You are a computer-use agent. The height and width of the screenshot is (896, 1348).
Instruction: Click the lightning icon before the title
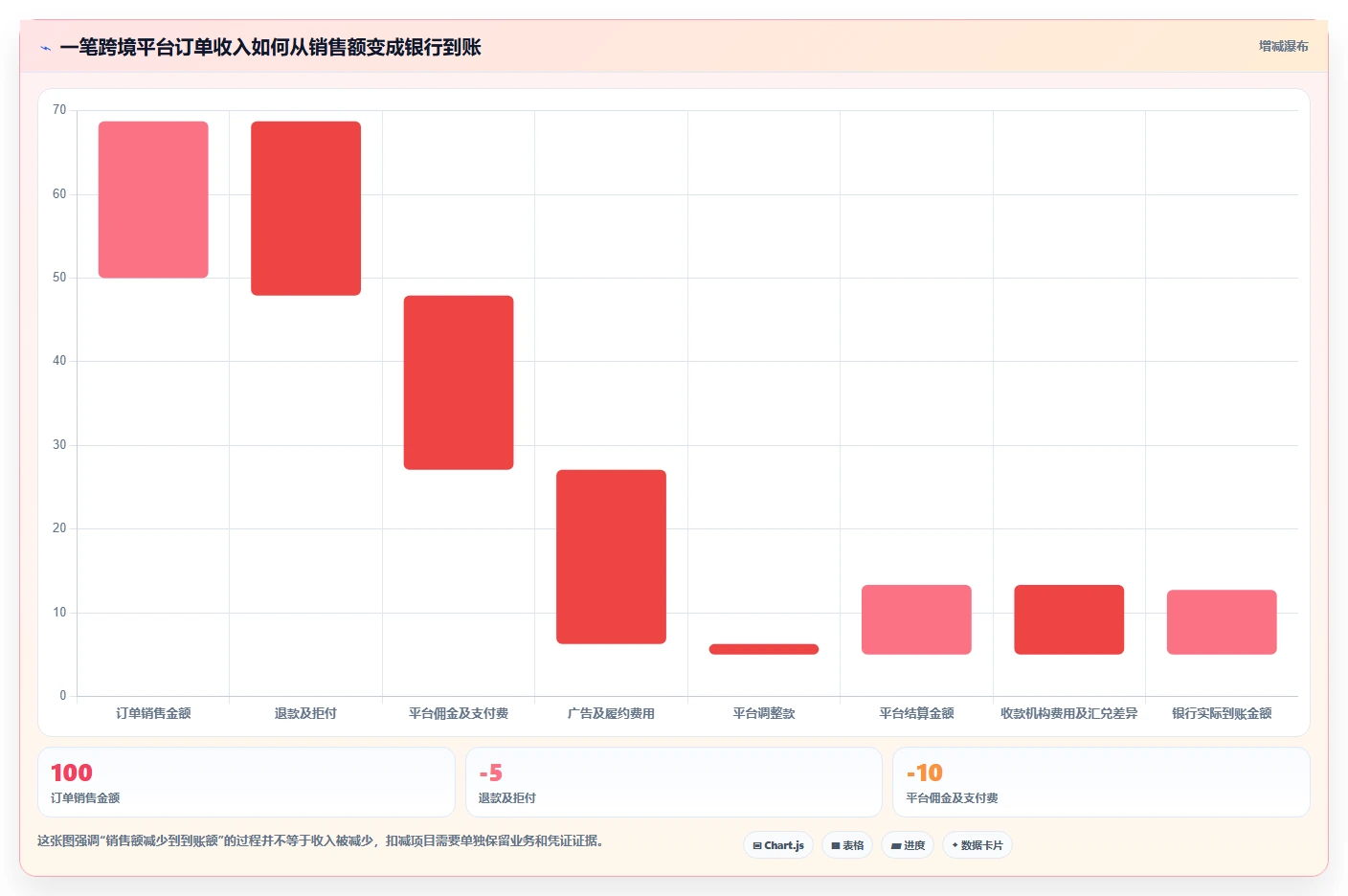click(x=45, y=48)
